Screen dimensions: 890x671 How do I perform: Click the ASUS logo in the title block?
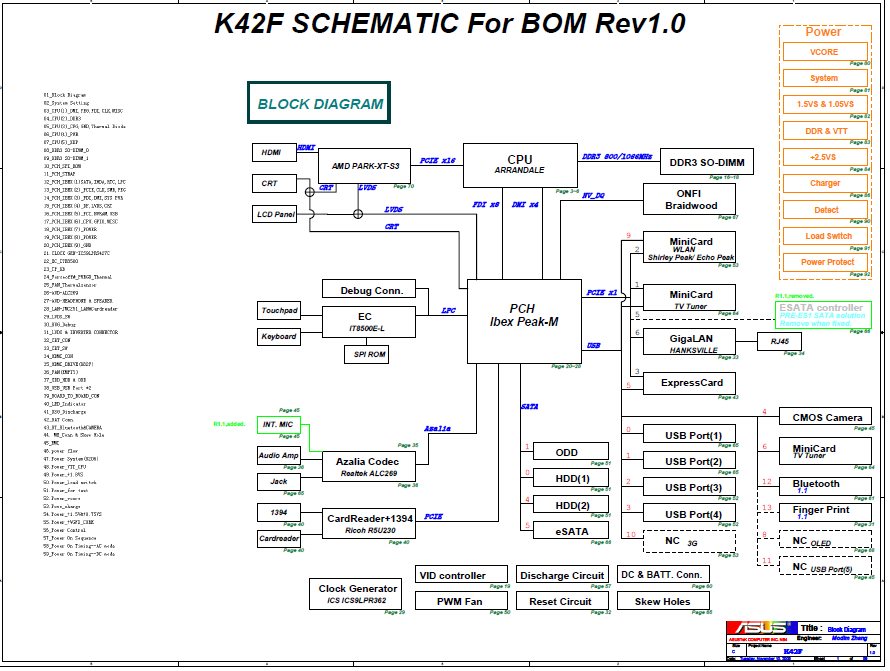(761, 628)
